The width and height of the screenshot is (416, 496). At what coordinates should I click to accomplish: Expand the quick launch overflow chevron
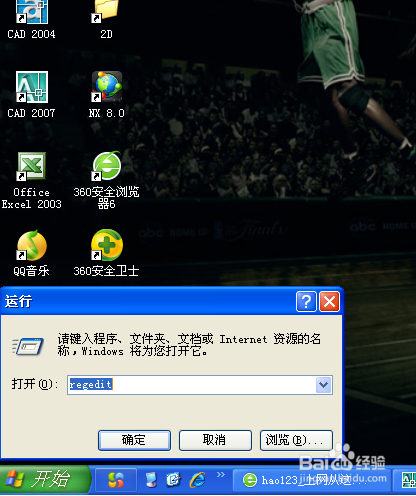(221, 474)
